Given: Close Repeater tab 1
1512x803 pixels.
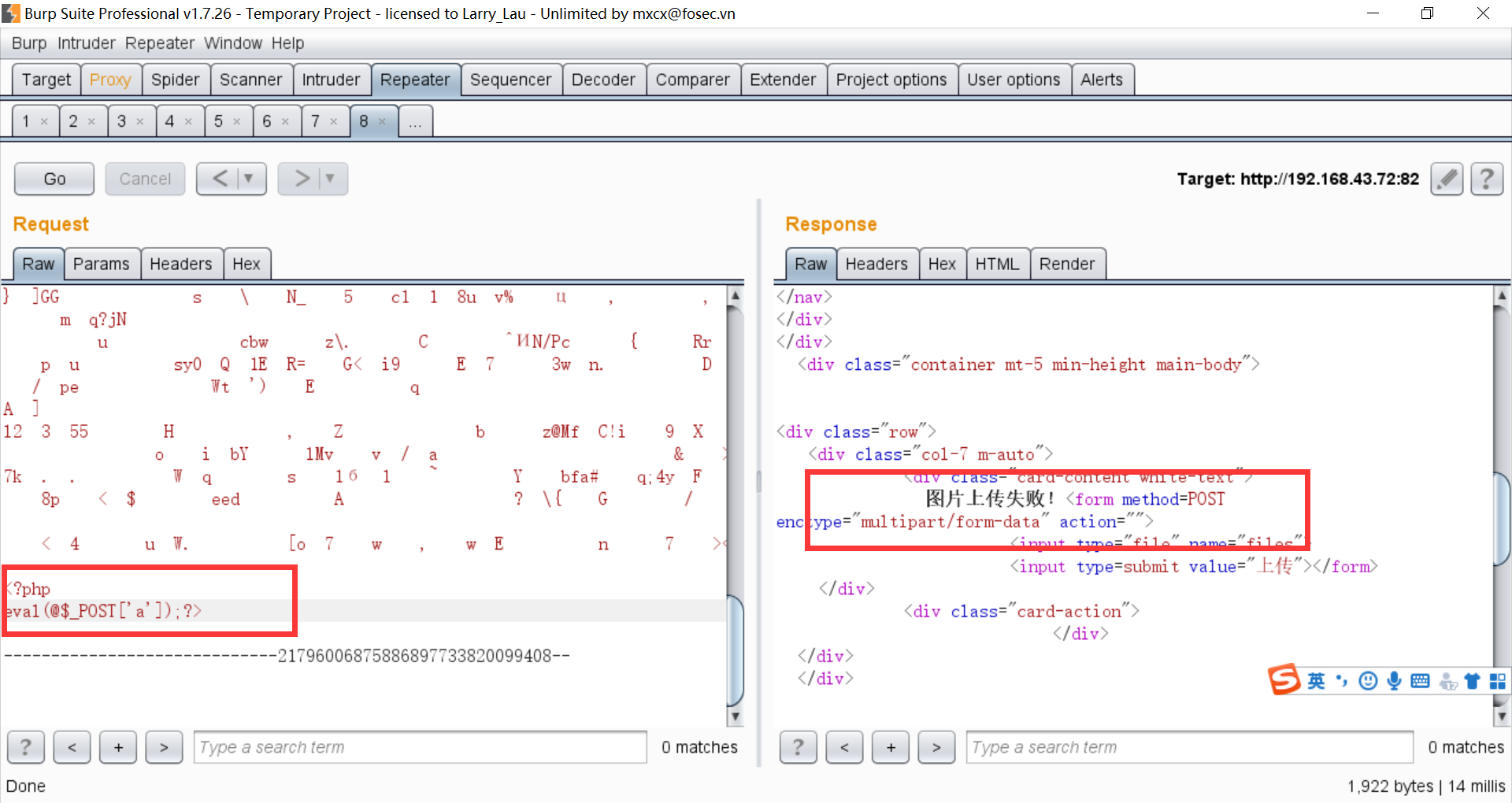Looking at the screenshot, I should point(44,121).
